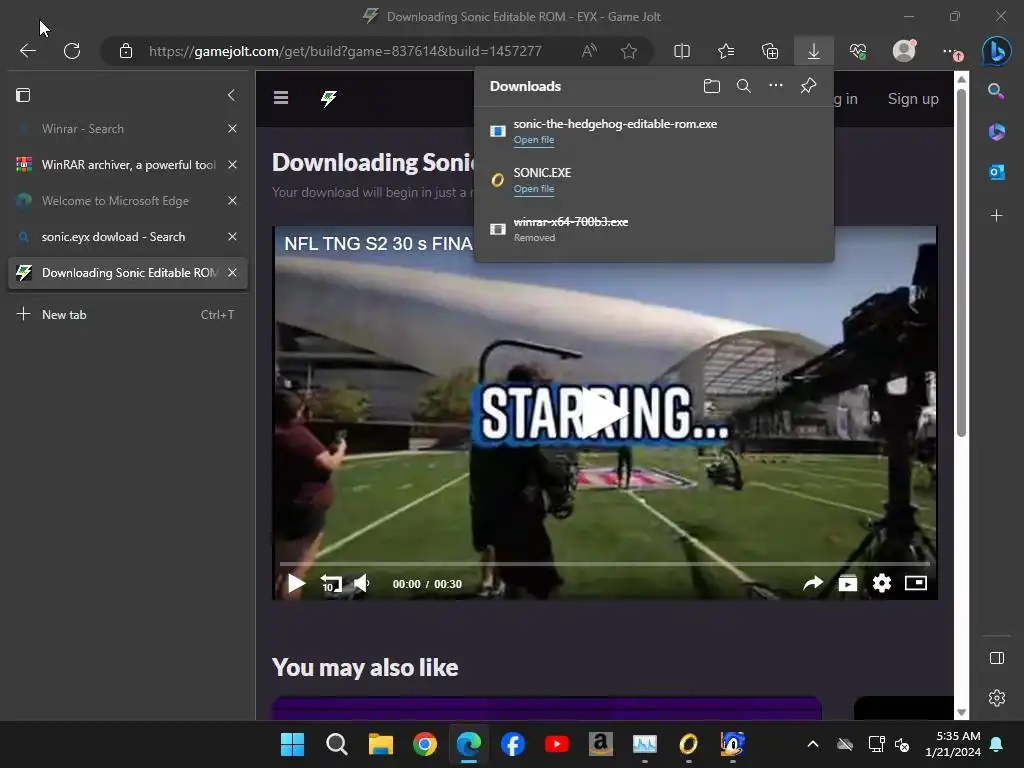Seek on the video progress bar
1024x768 pixels.
pyautogui.click(x=605, y=564)
